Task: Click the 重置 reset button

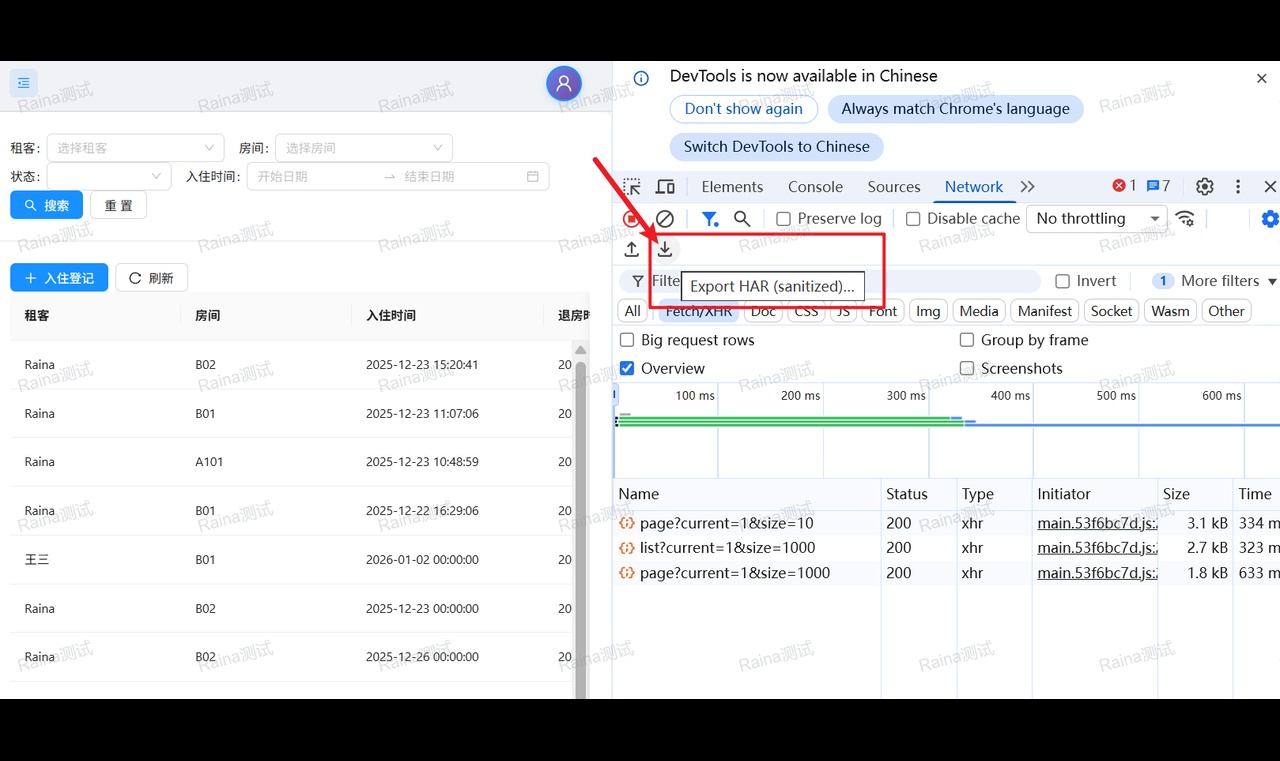Action: click(x=119, y=205)
